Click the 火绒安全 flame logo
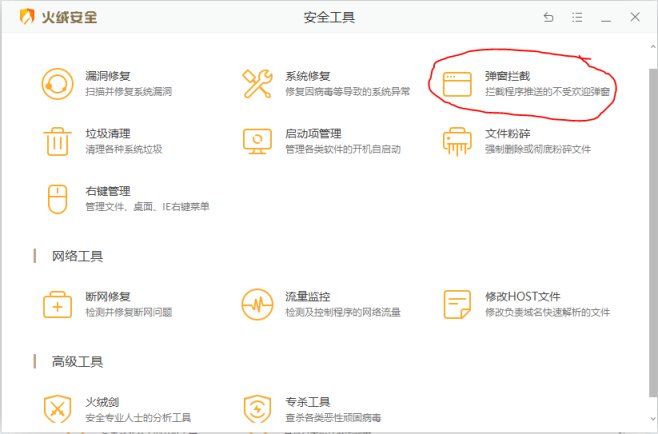The image size is (658, 434). click(x=27, y=17)
